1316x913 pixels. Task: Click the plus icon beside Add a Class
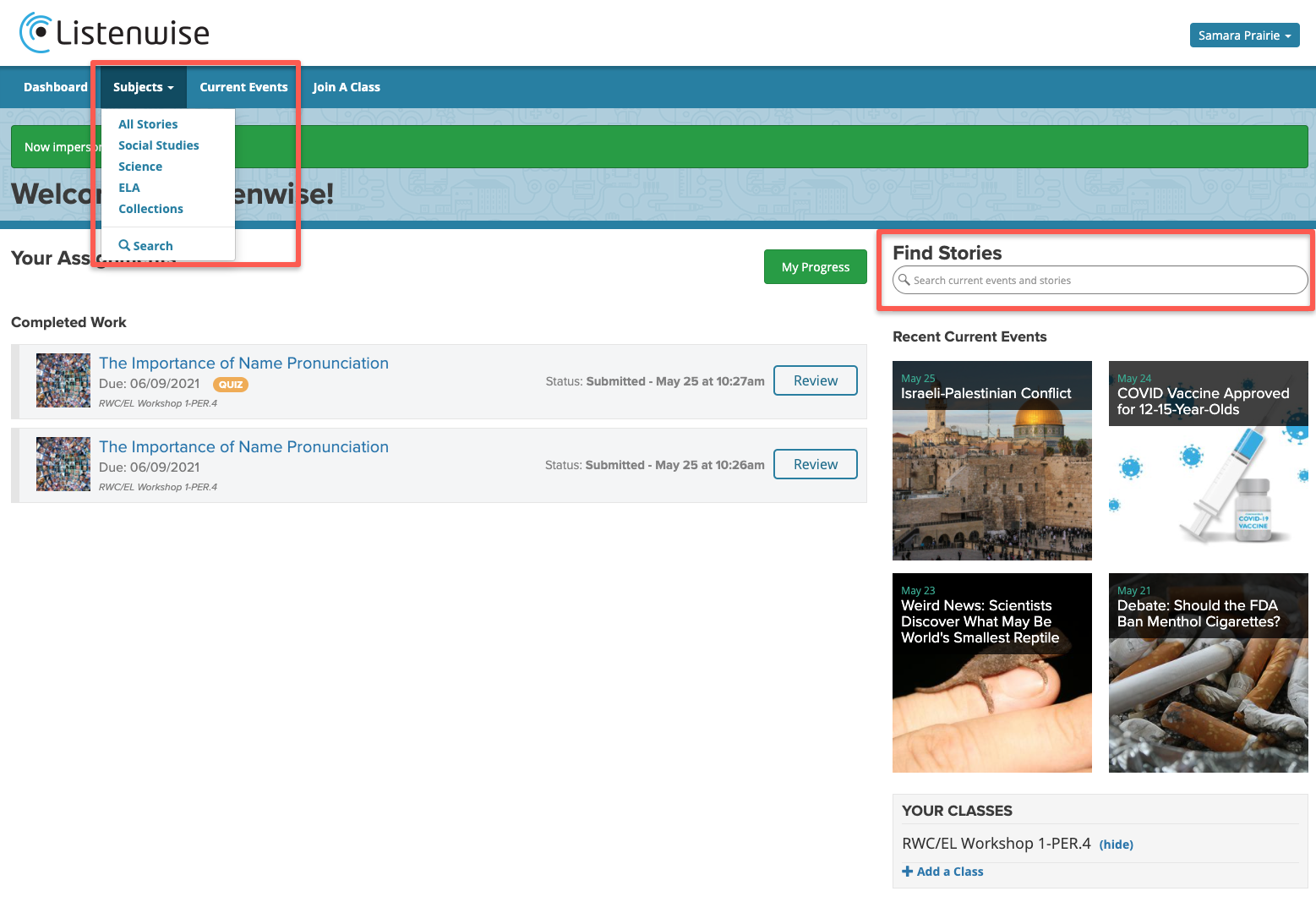pyautogui.click(x=908, y=872)
